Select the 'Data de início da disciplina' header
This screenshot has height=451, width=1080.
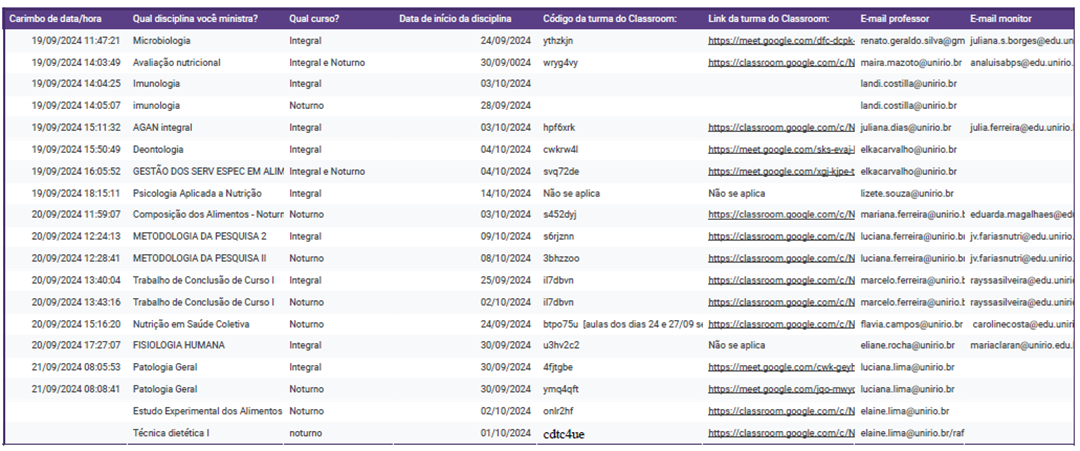pos(455,19)
